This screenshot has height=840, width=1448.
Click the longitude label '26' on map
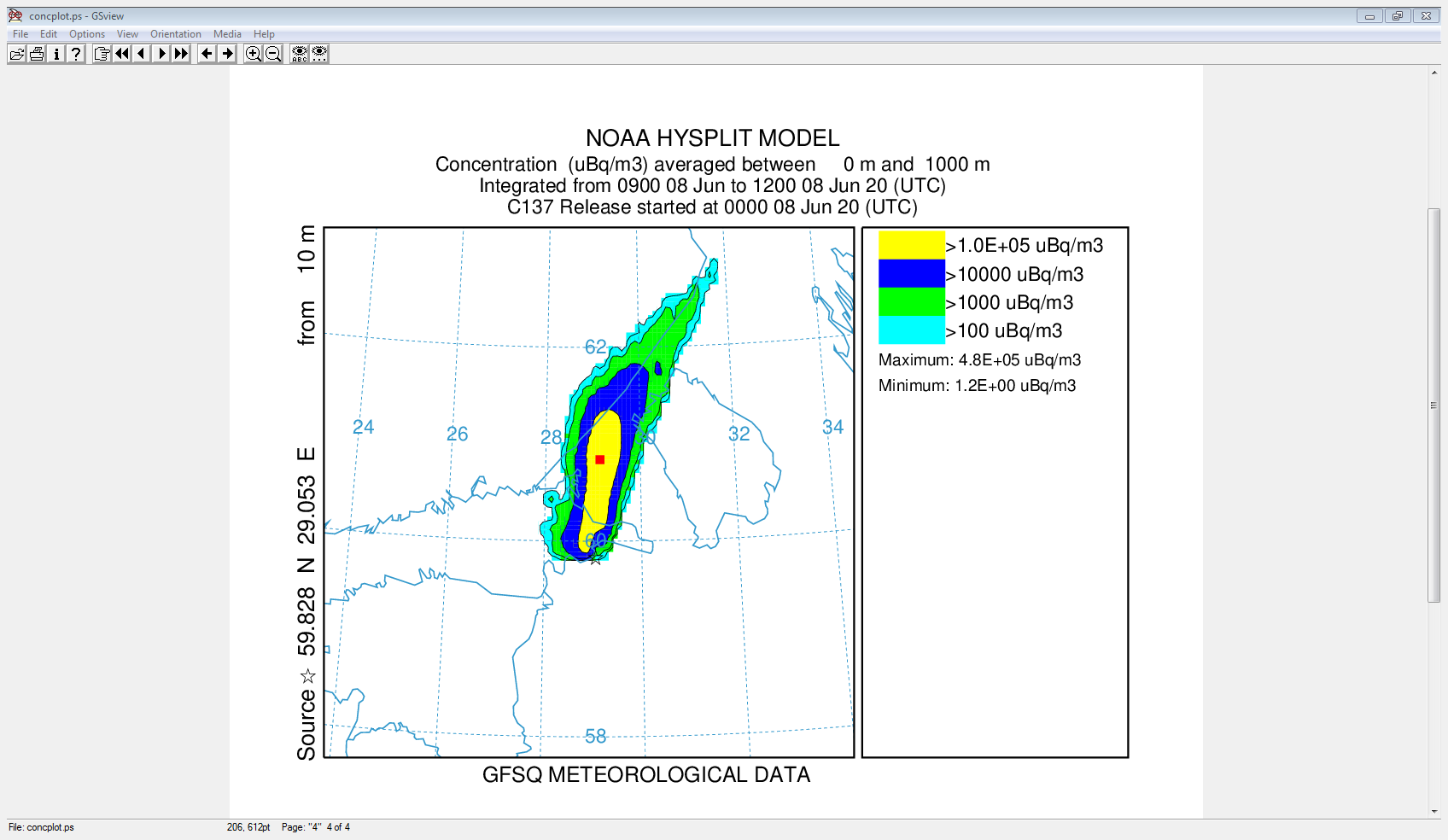coord(458,434)
